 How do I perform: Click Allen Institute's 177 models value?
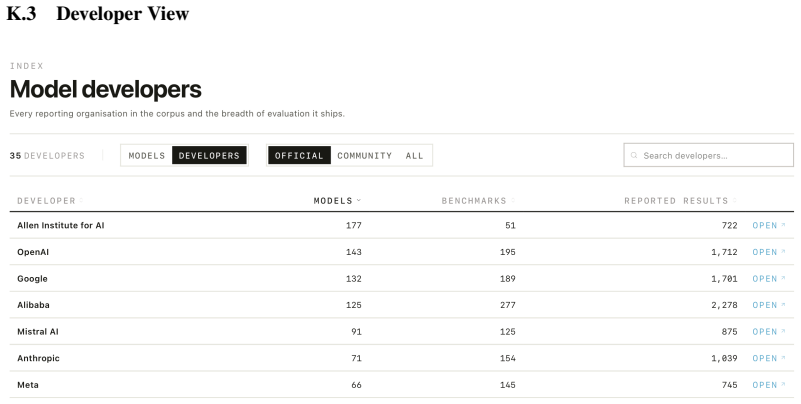click(354, 225)
